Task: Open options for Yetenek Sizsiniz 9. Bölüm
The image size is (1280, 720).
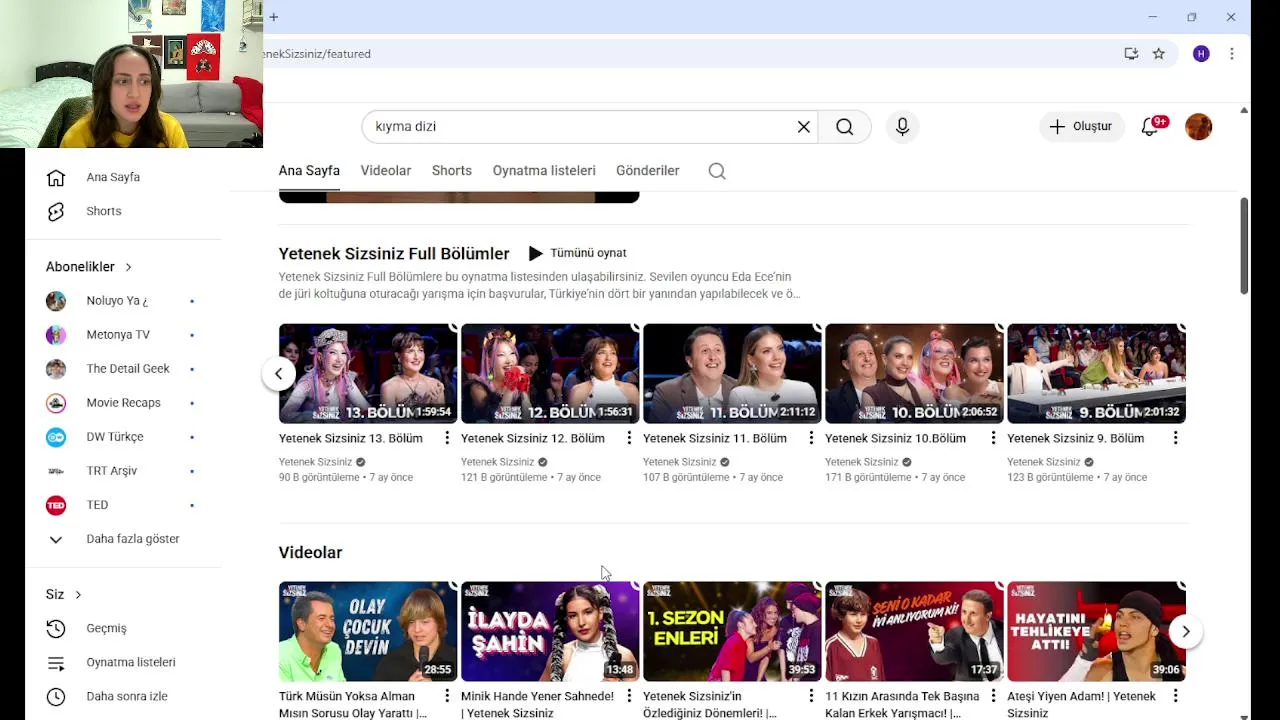Action: (x=1175, y=438)
